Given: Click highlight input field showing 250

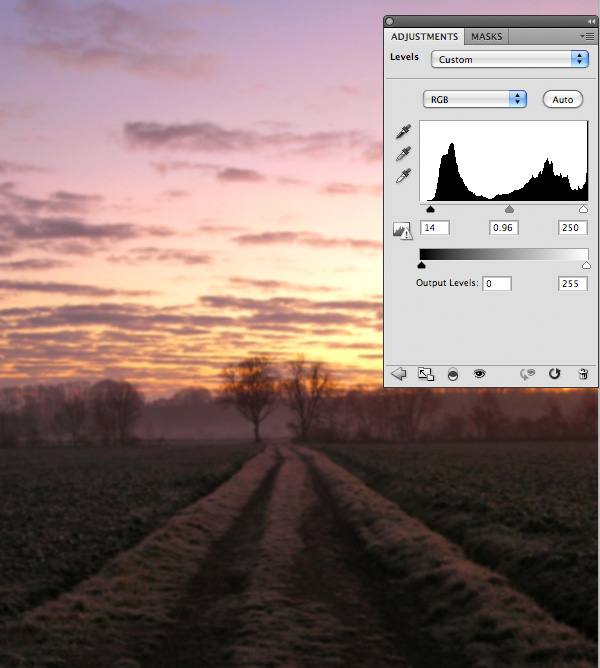Looking at the screenshot, I should tap(573, 227).
